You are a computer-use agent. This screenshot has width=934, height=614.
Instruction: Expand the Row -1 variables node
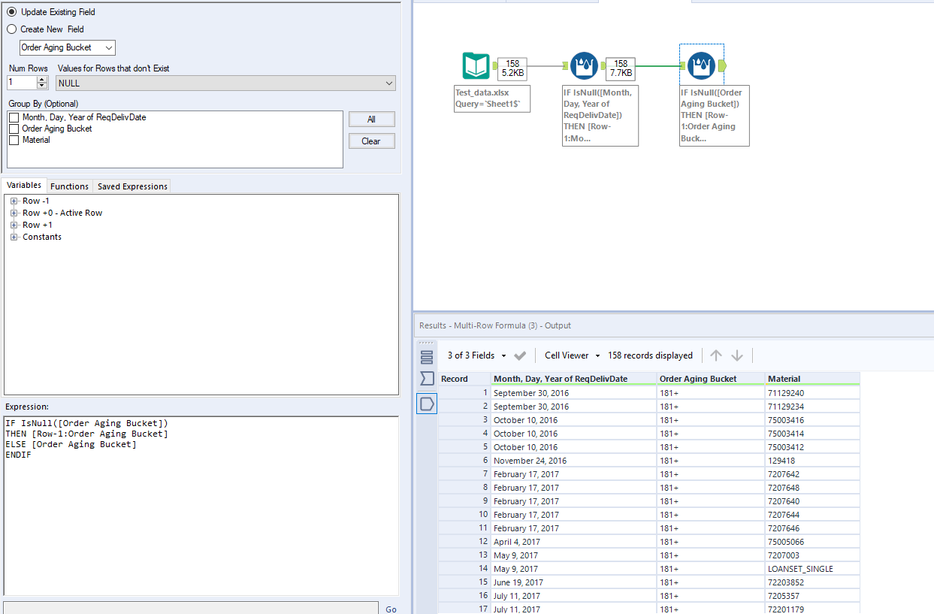14,201
